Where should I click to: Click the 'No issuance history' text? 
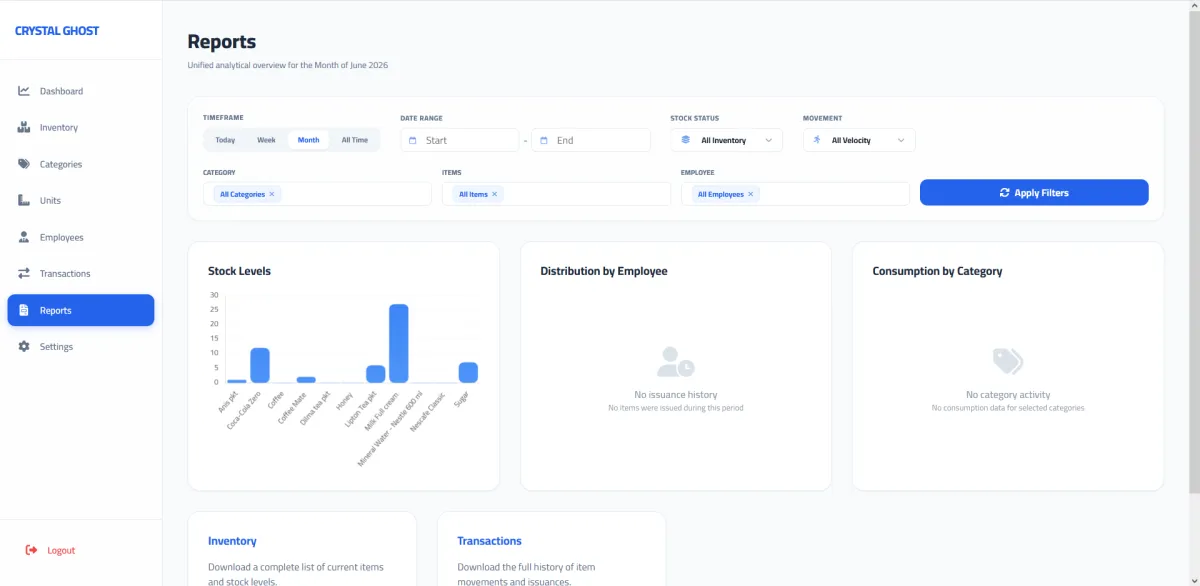pyautogui.click(x=676, y=395)
